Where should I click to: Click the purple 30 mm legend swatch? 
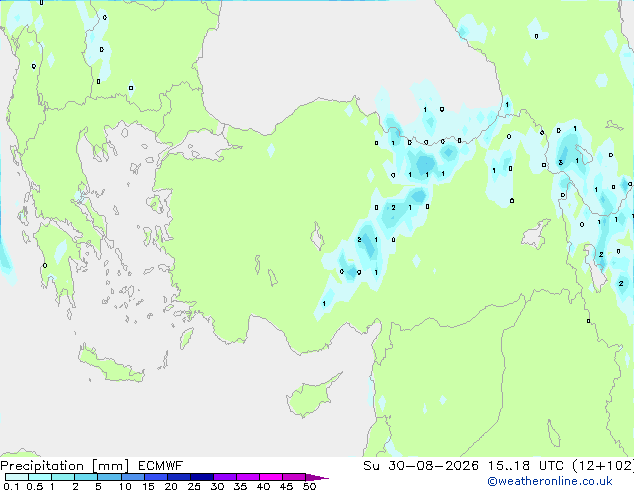click(x=224, y=477)
